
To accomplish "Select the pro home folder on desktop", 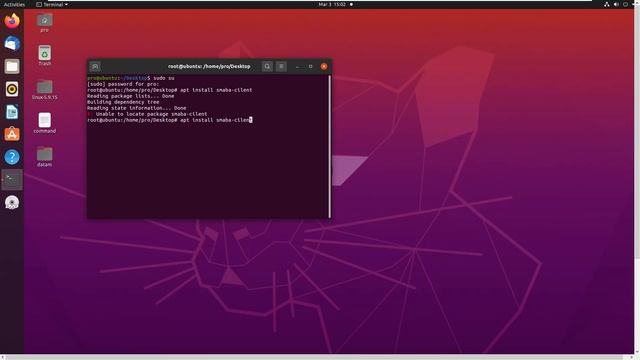I will point(44,23).
